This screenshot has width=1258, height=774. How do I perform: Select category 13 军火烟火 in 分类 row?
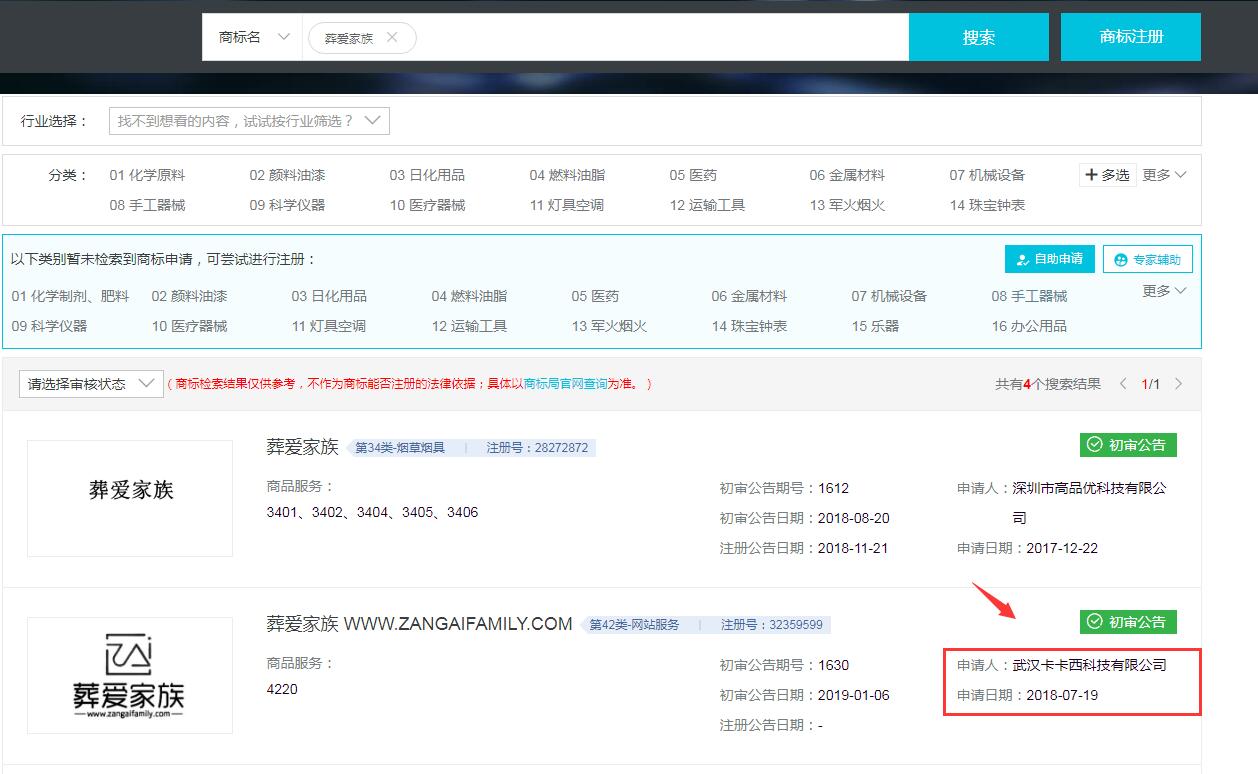coord(847,205)
